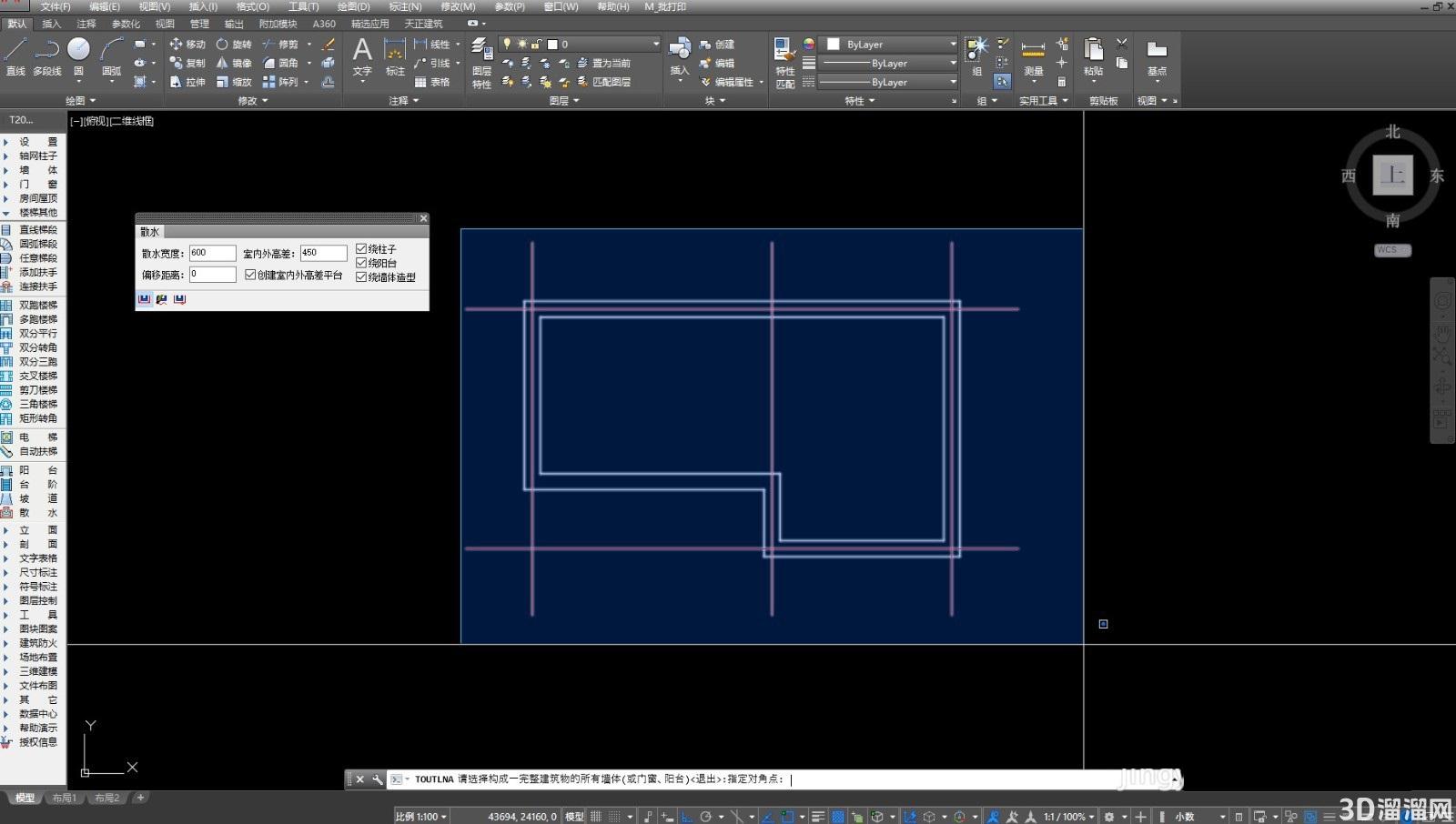Select the 多段线 polyline tool
Screen dimensions: 1456x824
point(47,56)
